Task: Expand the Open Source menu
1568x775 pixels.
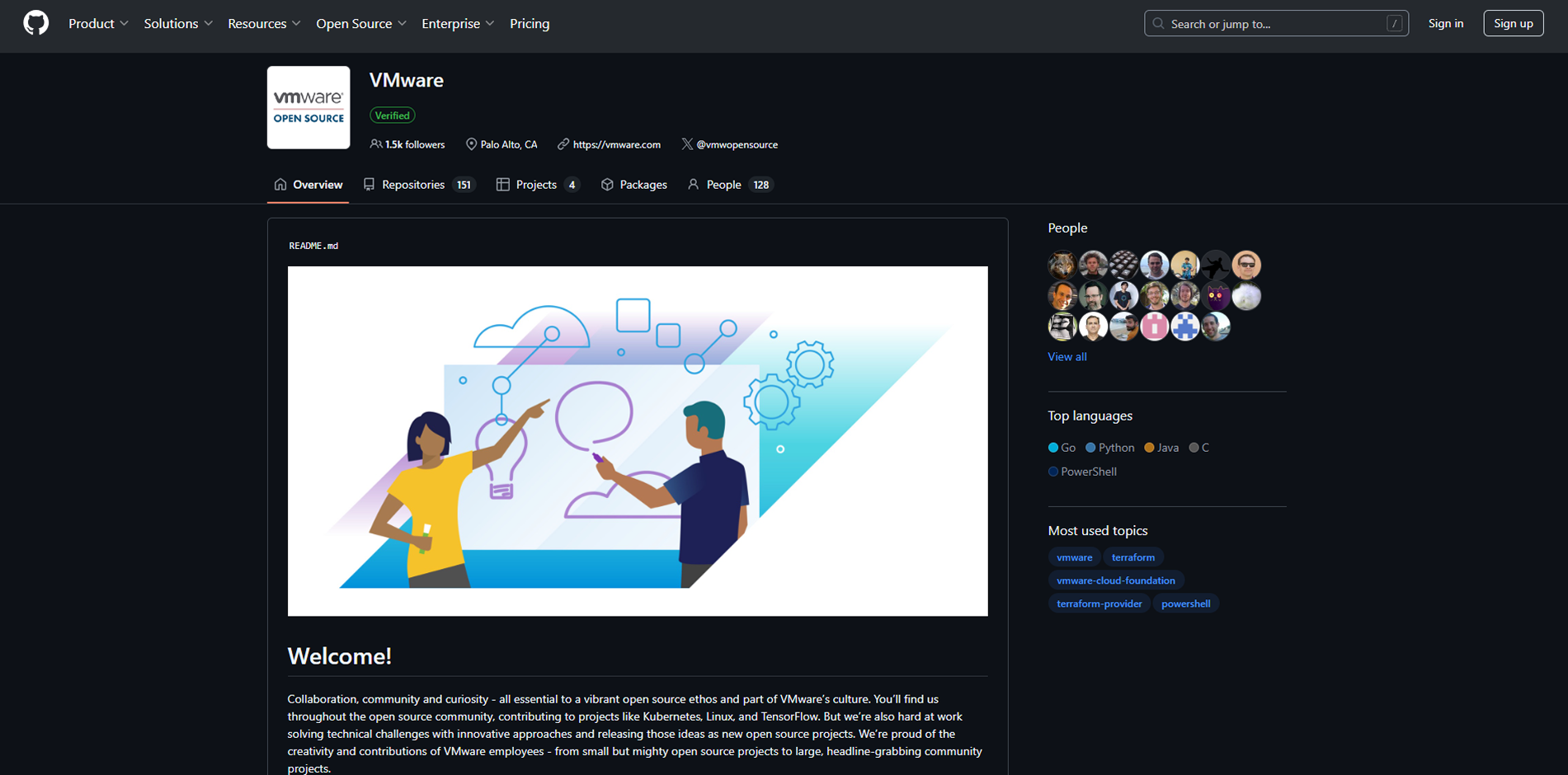Action: (361, 23)
